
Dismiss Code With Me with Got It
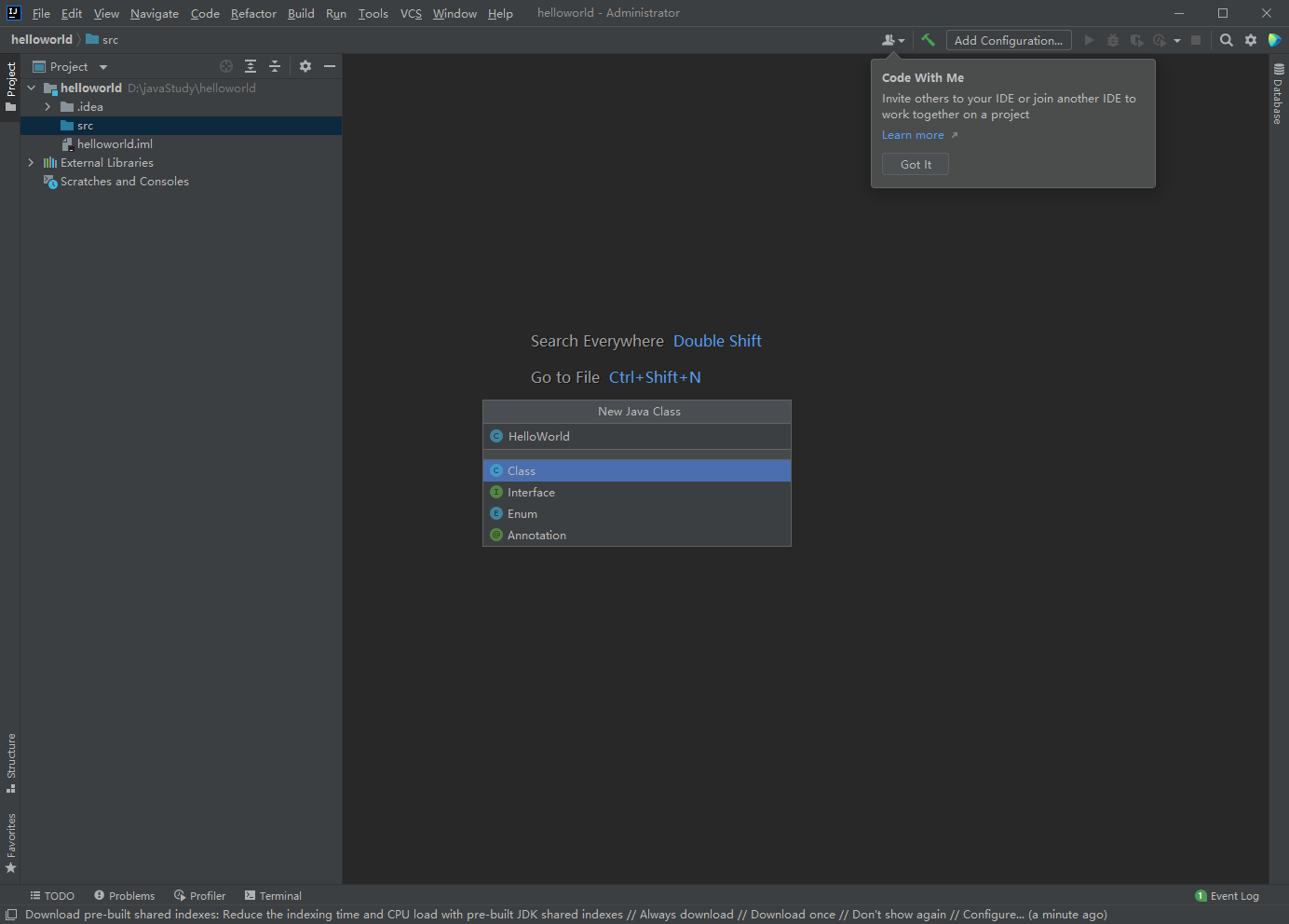(916, 164)
